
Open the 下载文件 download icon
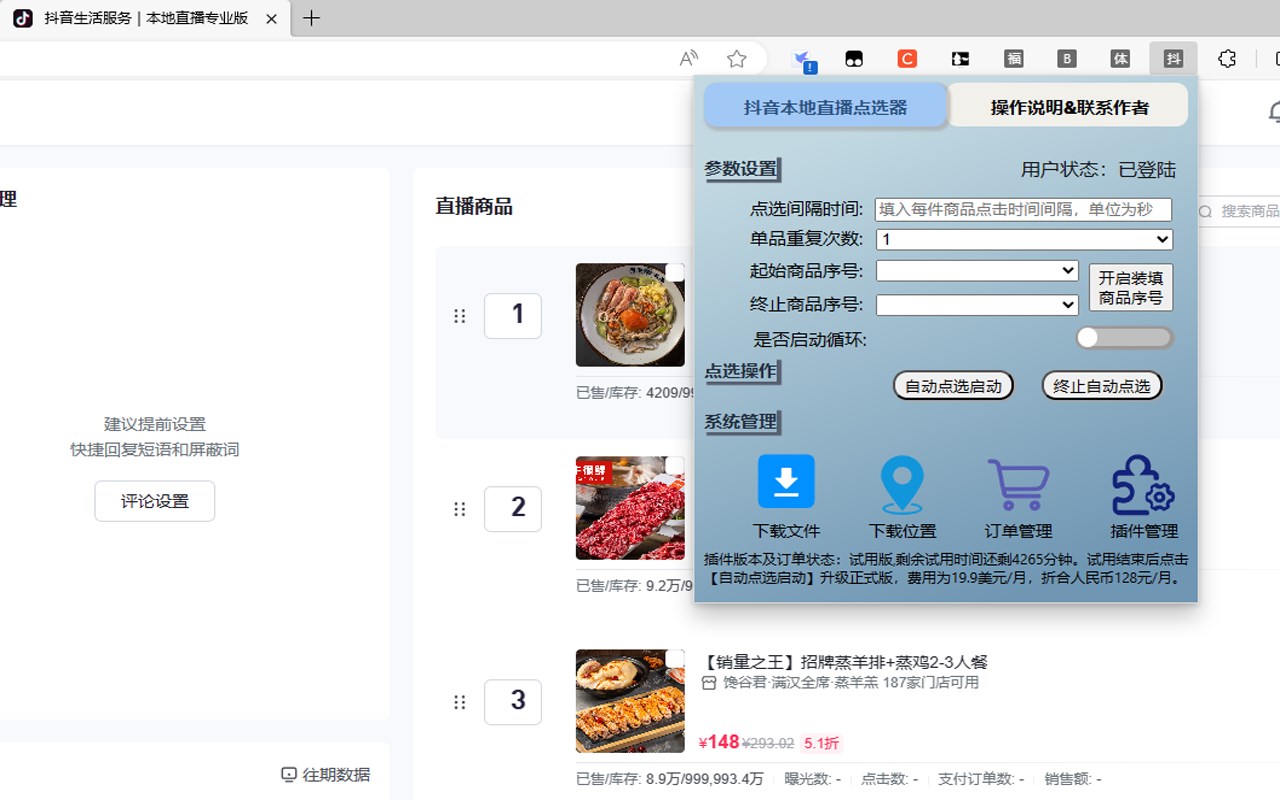(x=786, y=481)
